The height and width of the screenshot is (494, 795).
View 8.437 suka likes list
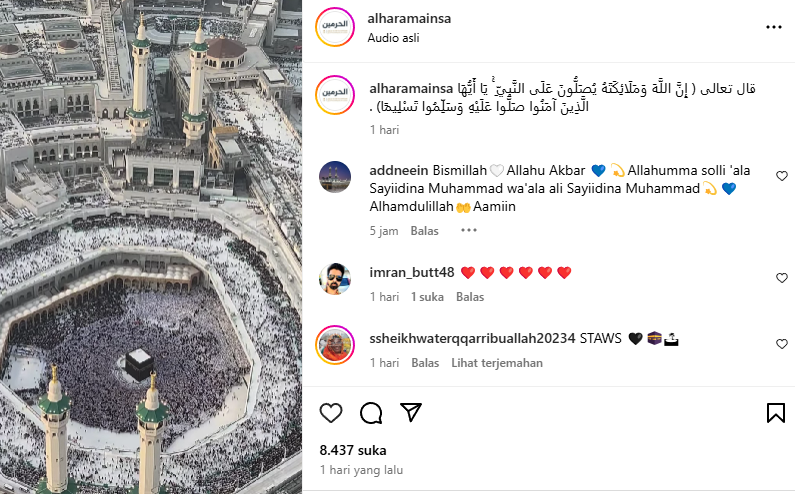[x=353, y=450]
